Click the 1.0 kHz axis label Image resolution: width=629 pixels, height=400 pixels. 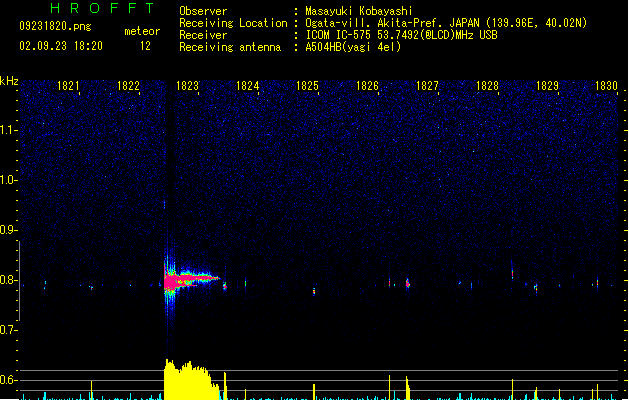8,180
